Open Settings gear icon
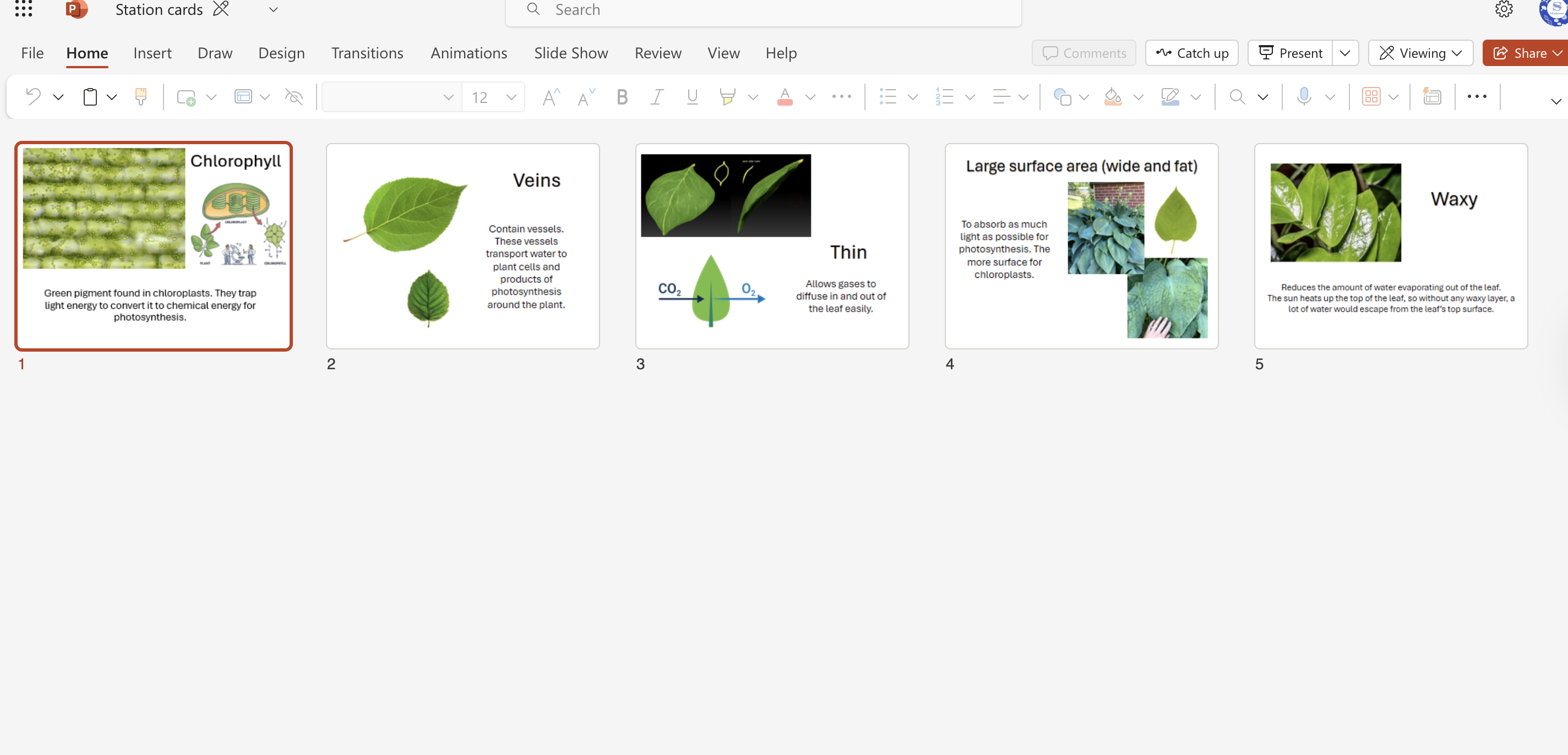Viewport: 1568px width, 755px height. coord(1504,9)
